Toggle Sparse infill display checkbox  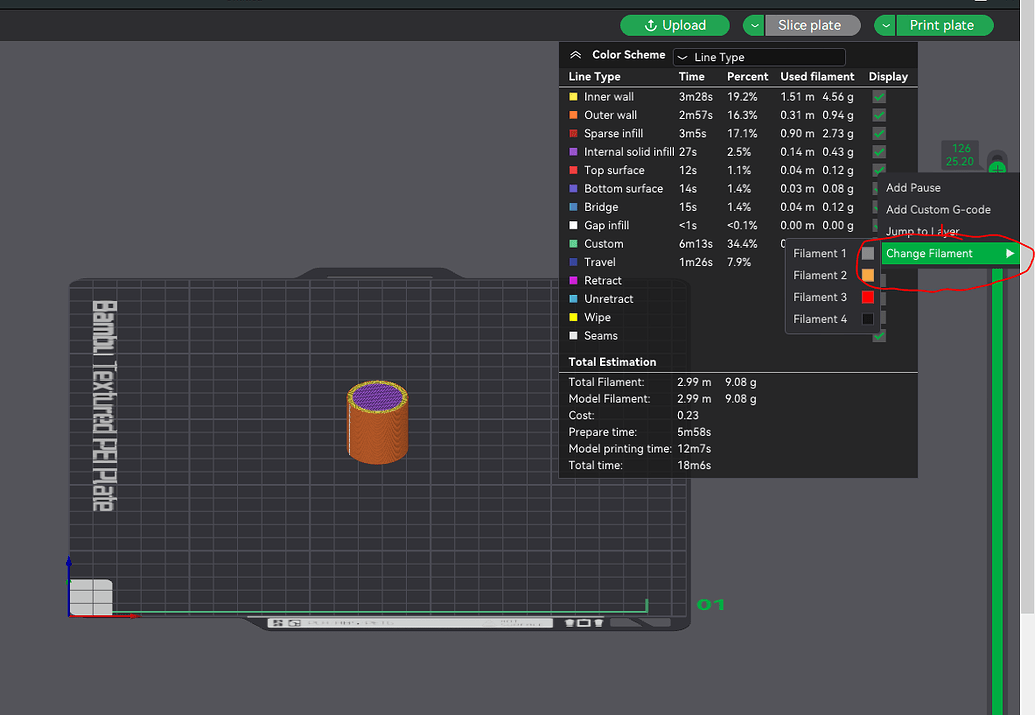pyautogui.click(x=879, y=134)
